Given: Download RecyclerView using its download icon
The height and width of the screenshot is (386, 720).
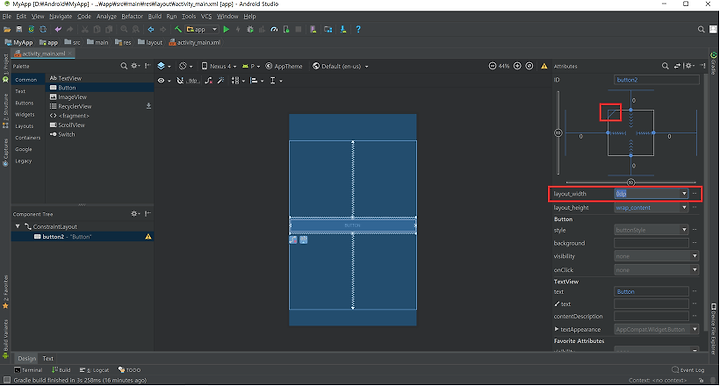Looking at the screenshot, I should [148, 106].
